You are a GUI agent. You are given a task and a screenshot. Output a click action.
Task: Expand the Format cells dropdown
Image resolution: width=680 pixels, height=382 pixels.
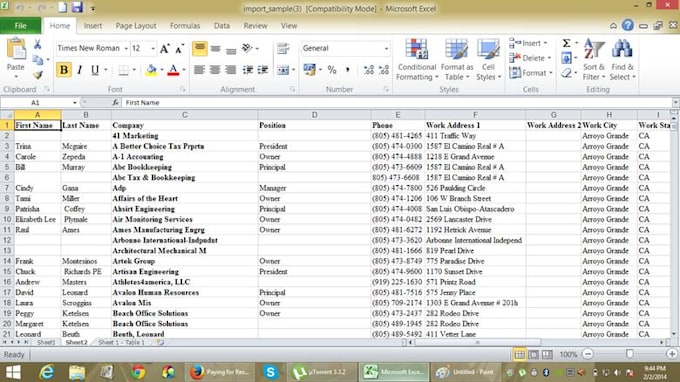[551, 73]
